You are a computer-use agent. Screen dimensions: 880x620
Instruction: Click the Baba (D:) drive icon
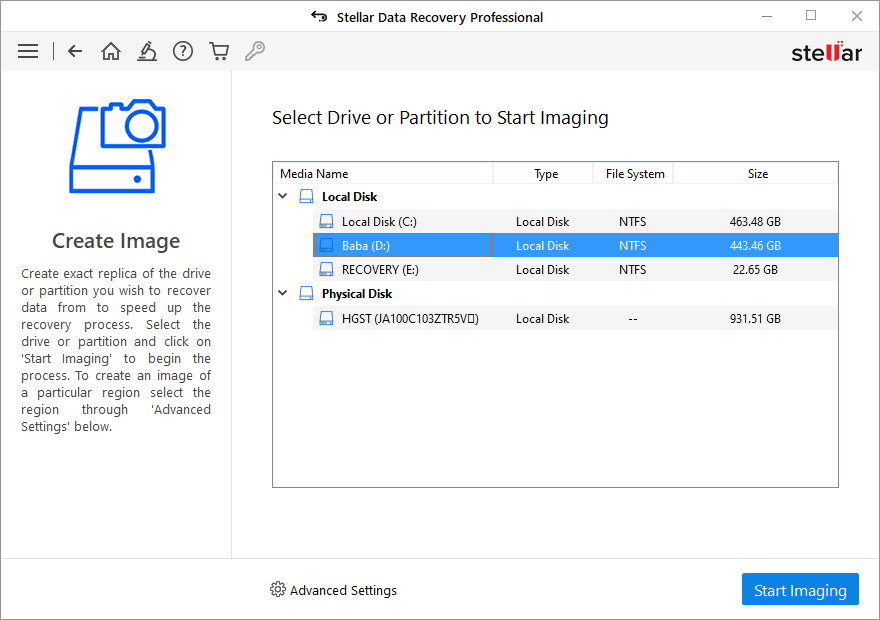326,246
